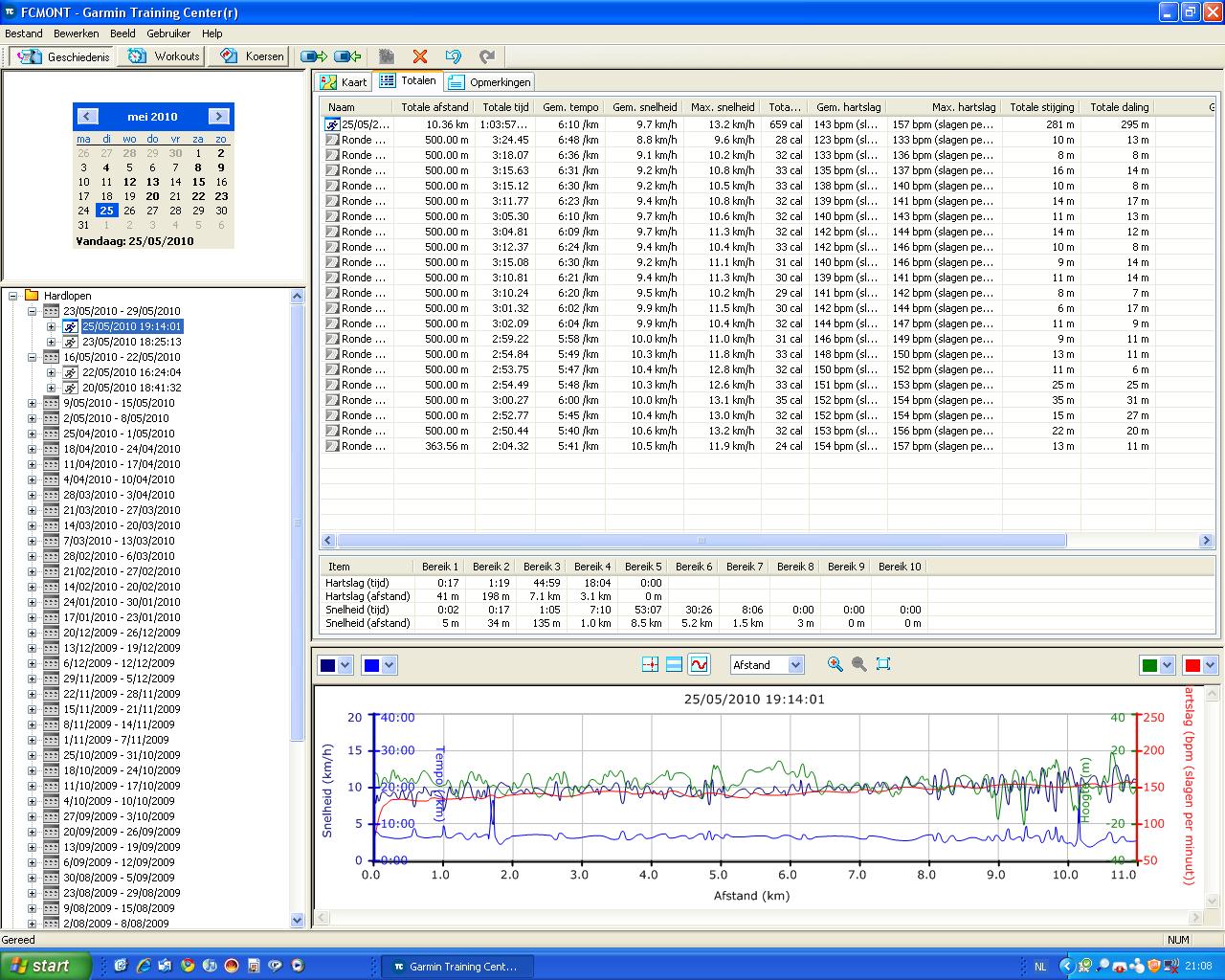Expand the week 2/05/2010 - 8/05/2010
1225x980 pixels.
[x=32, y=418]
